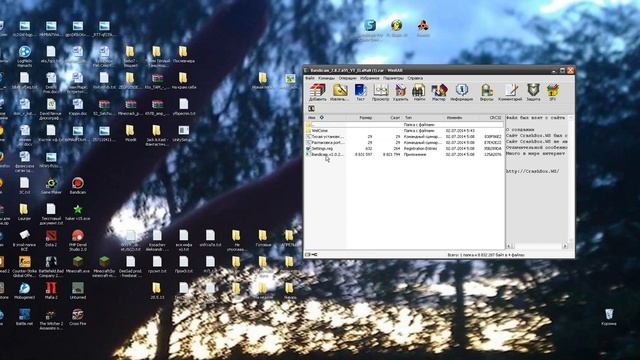
Task: Click the up-one-level icon below the toolbar
Action: [311, 109]
